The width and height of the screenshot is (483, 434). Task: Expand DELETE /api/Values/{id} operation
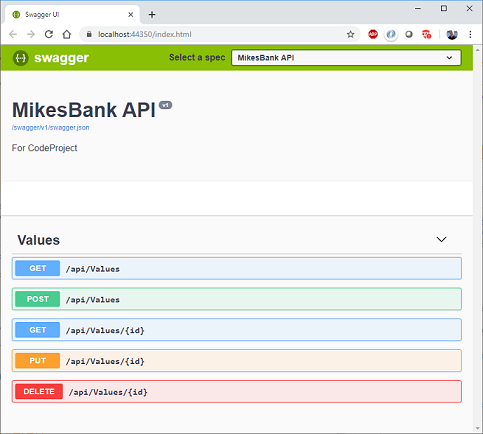237,391
